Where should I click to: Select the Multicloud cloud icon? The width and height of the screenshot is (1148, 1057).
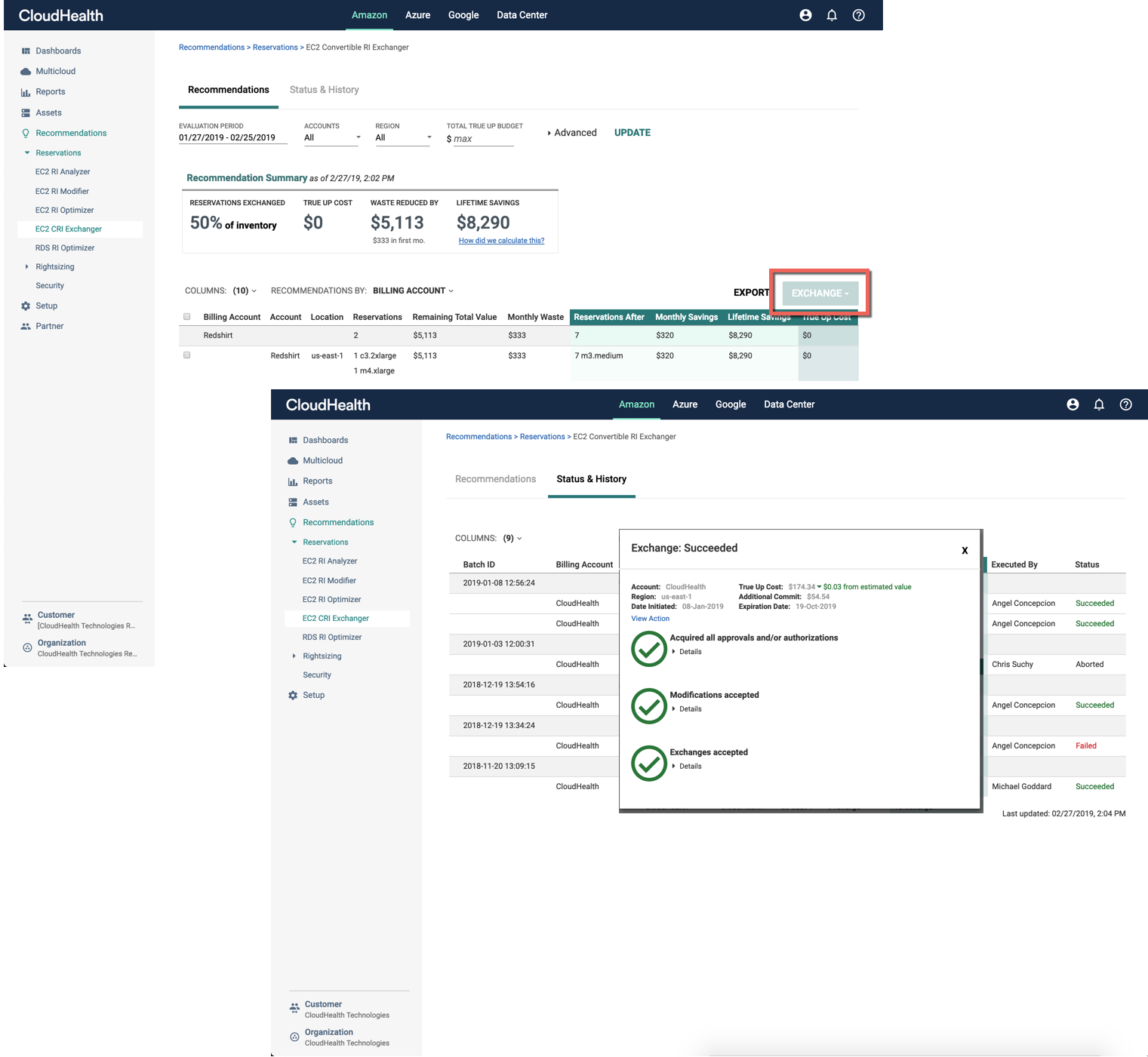25,71
